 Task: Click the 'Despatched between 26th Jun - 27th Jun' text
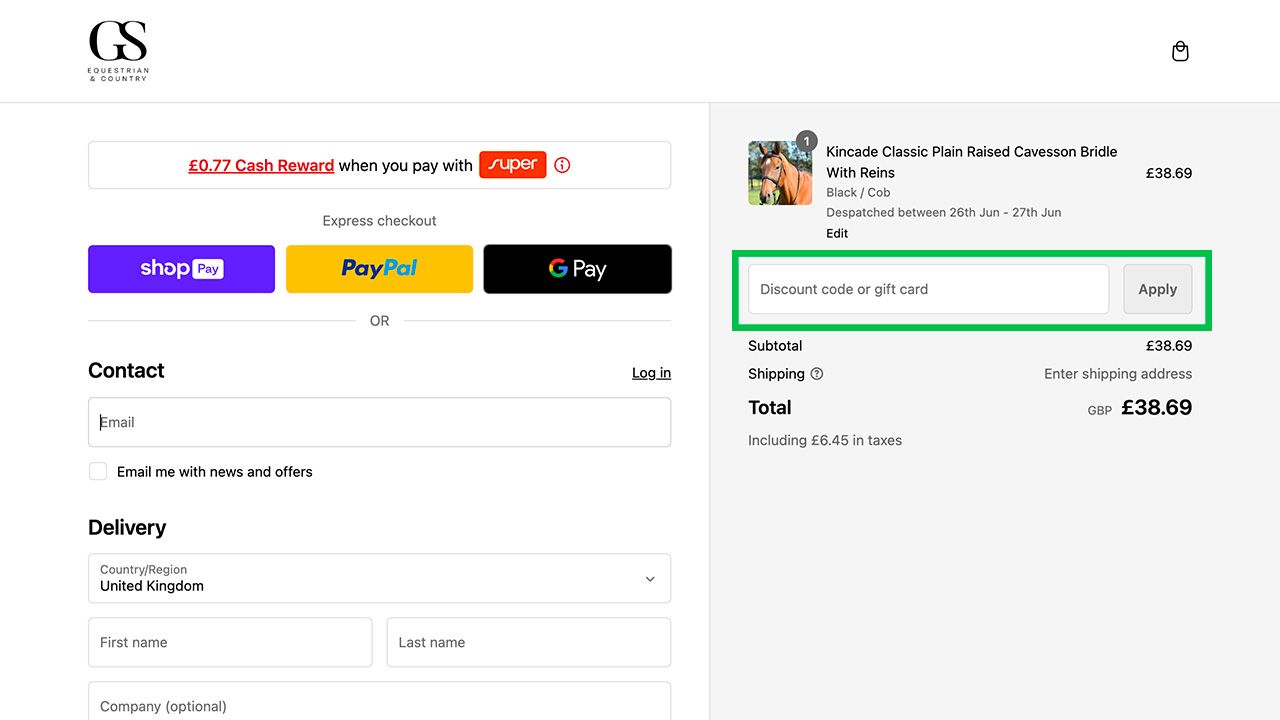pos(944,212)
